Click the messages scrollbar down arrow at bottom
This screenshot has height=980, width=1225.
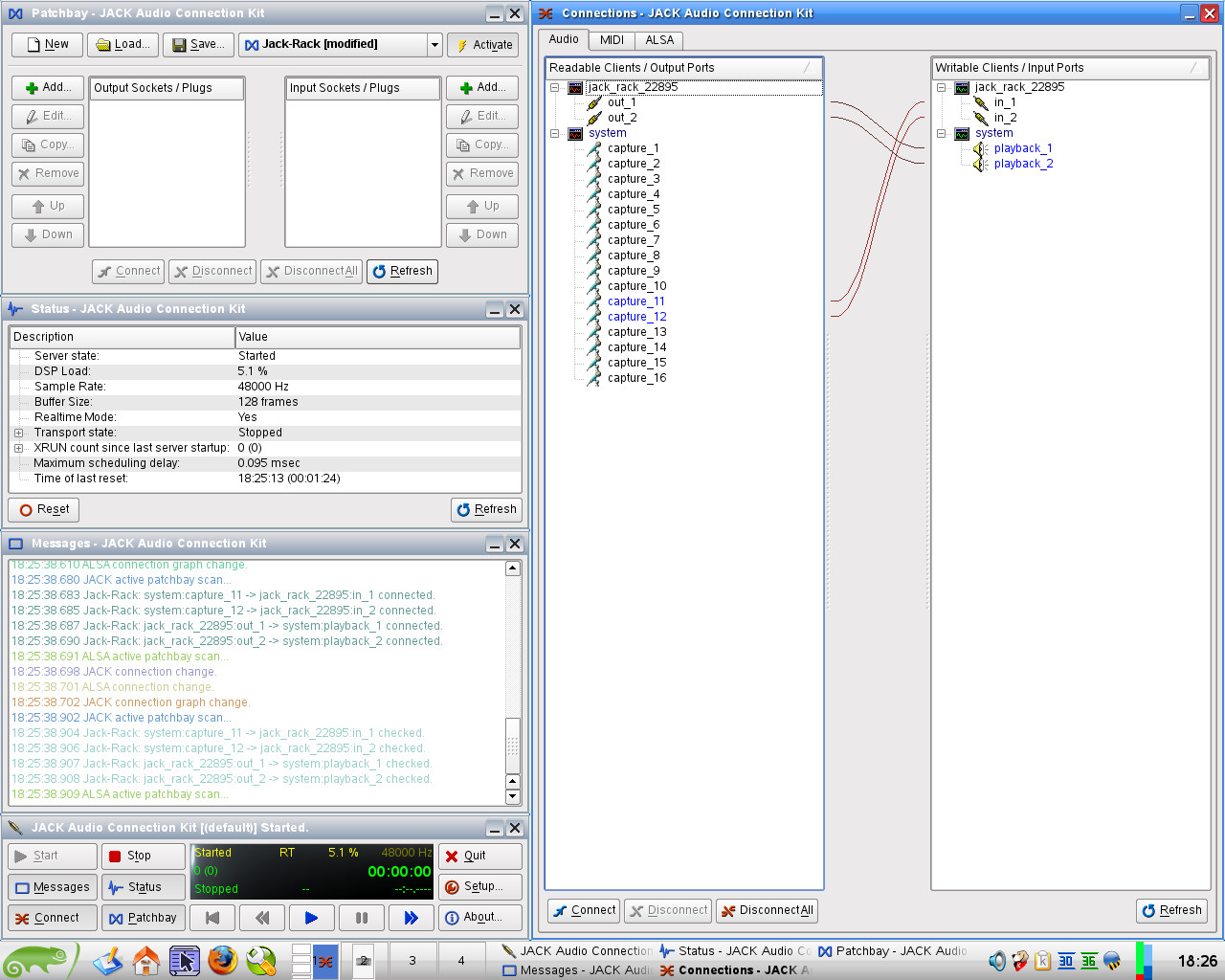pos(513,796)
